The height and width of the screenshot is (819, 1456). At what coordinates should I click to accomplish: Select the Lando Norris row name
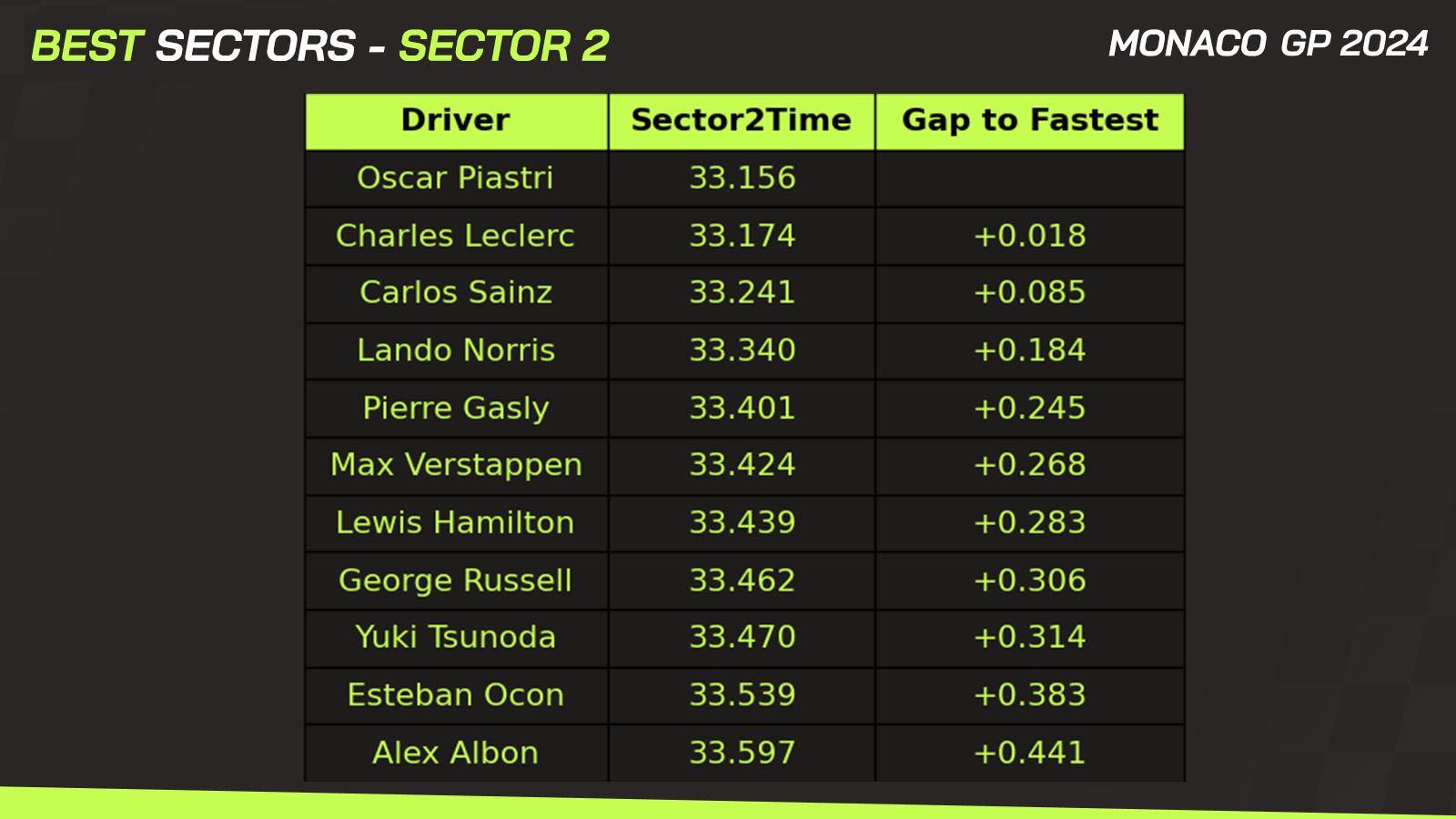456,350
